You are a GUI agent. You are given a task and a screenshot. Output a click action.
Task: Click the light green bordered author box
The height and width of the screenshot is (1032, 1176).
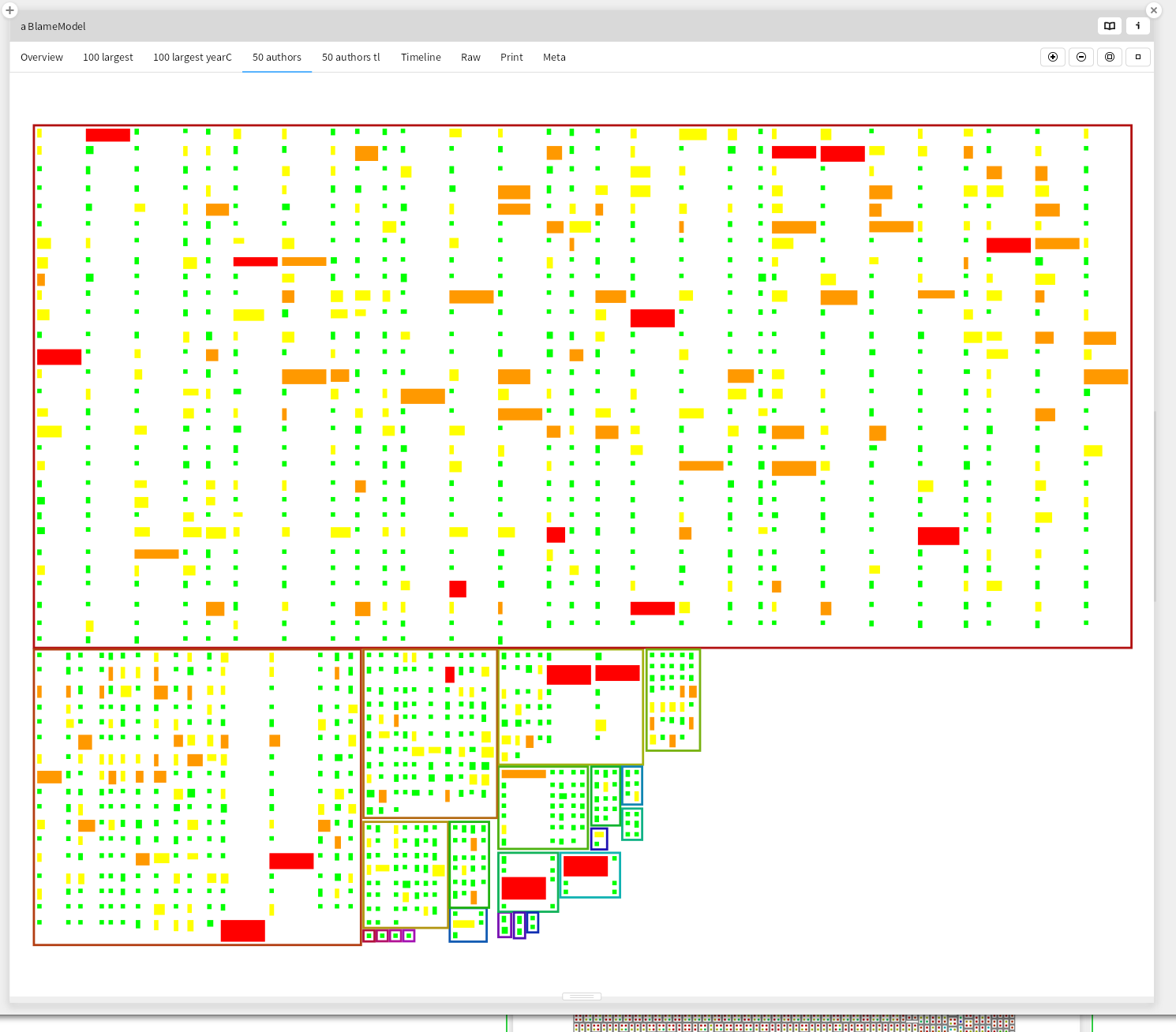pos(673,700)
